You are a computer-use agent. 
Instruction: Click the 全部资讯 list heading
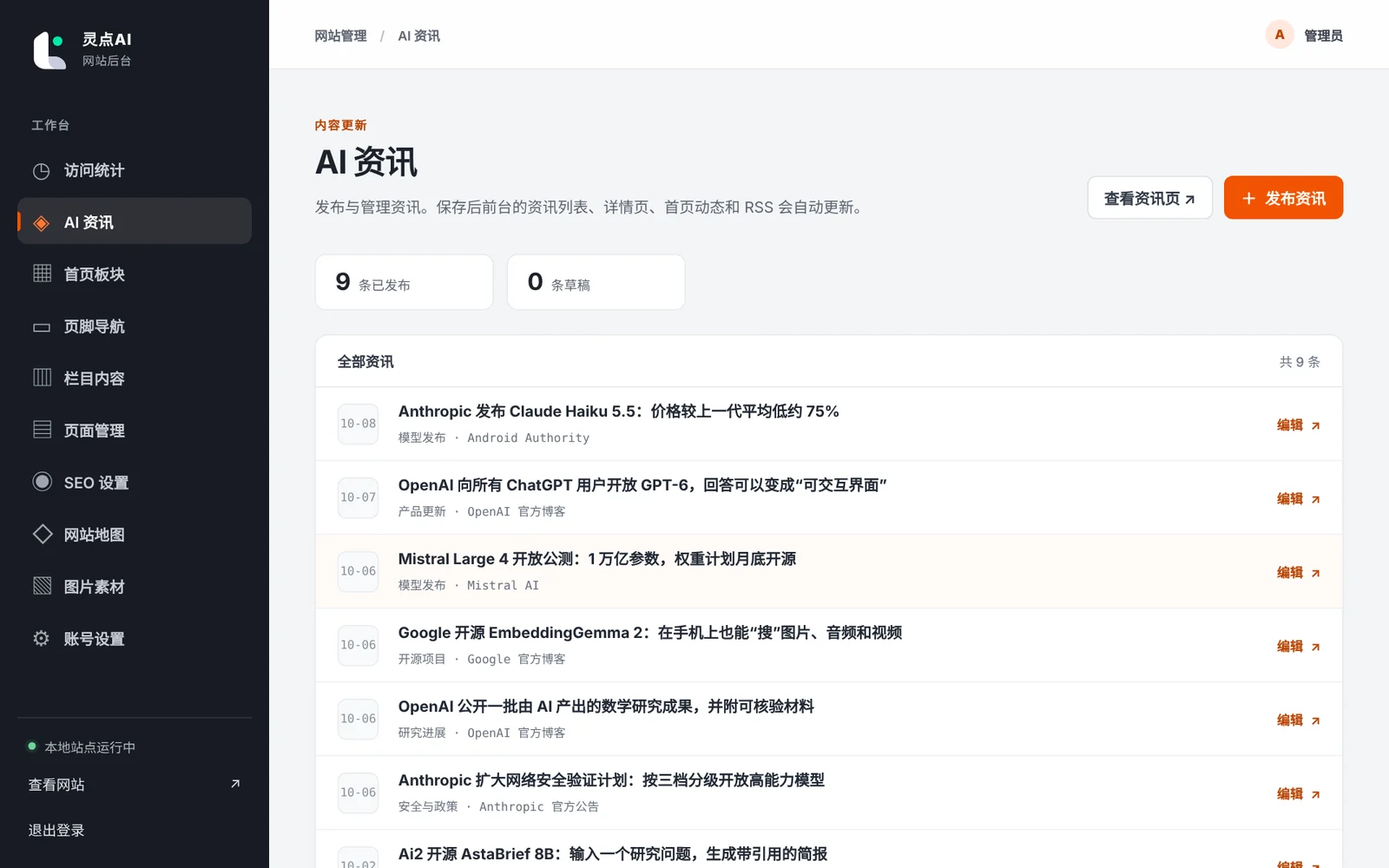pyautogui.click(x=365, y=362)
